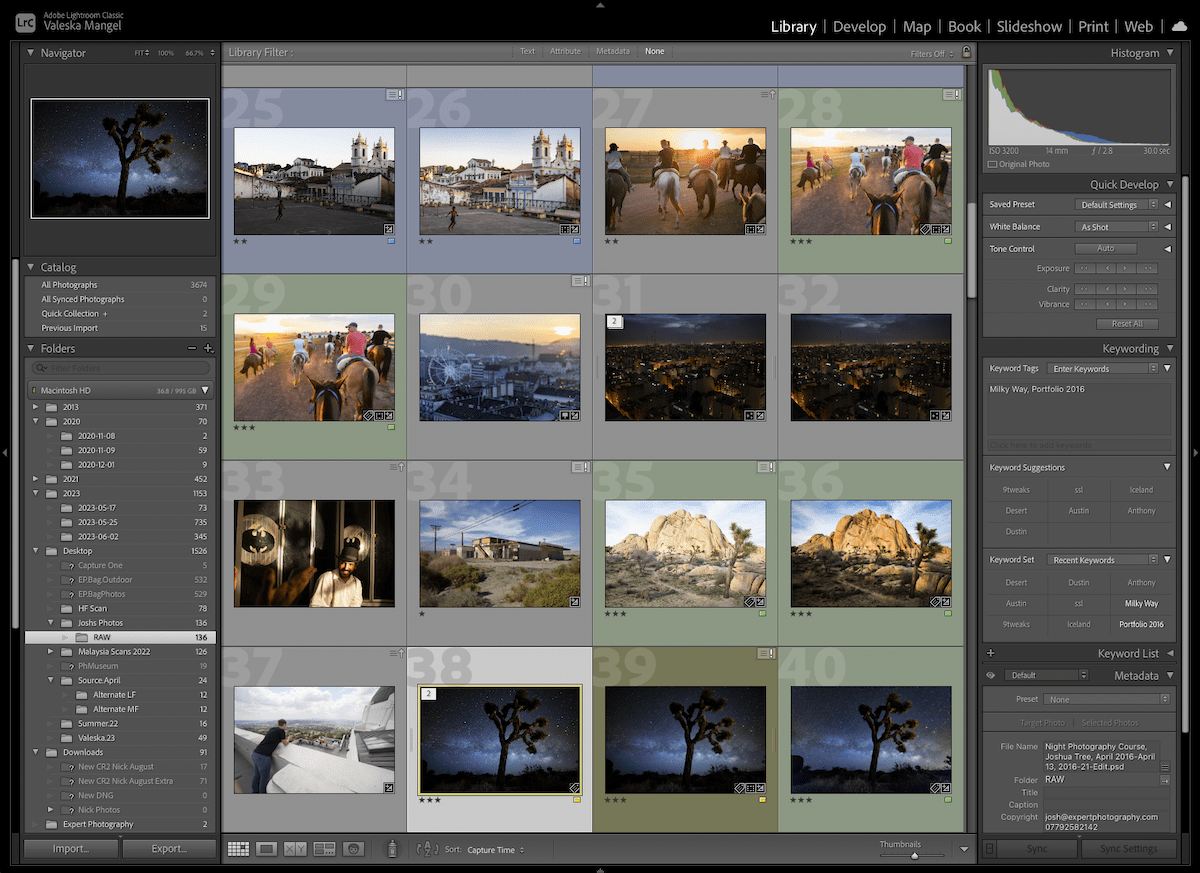Click the plus icon on the Folders panel
This screenshot has height=873, width=1200.
point(210,348)
